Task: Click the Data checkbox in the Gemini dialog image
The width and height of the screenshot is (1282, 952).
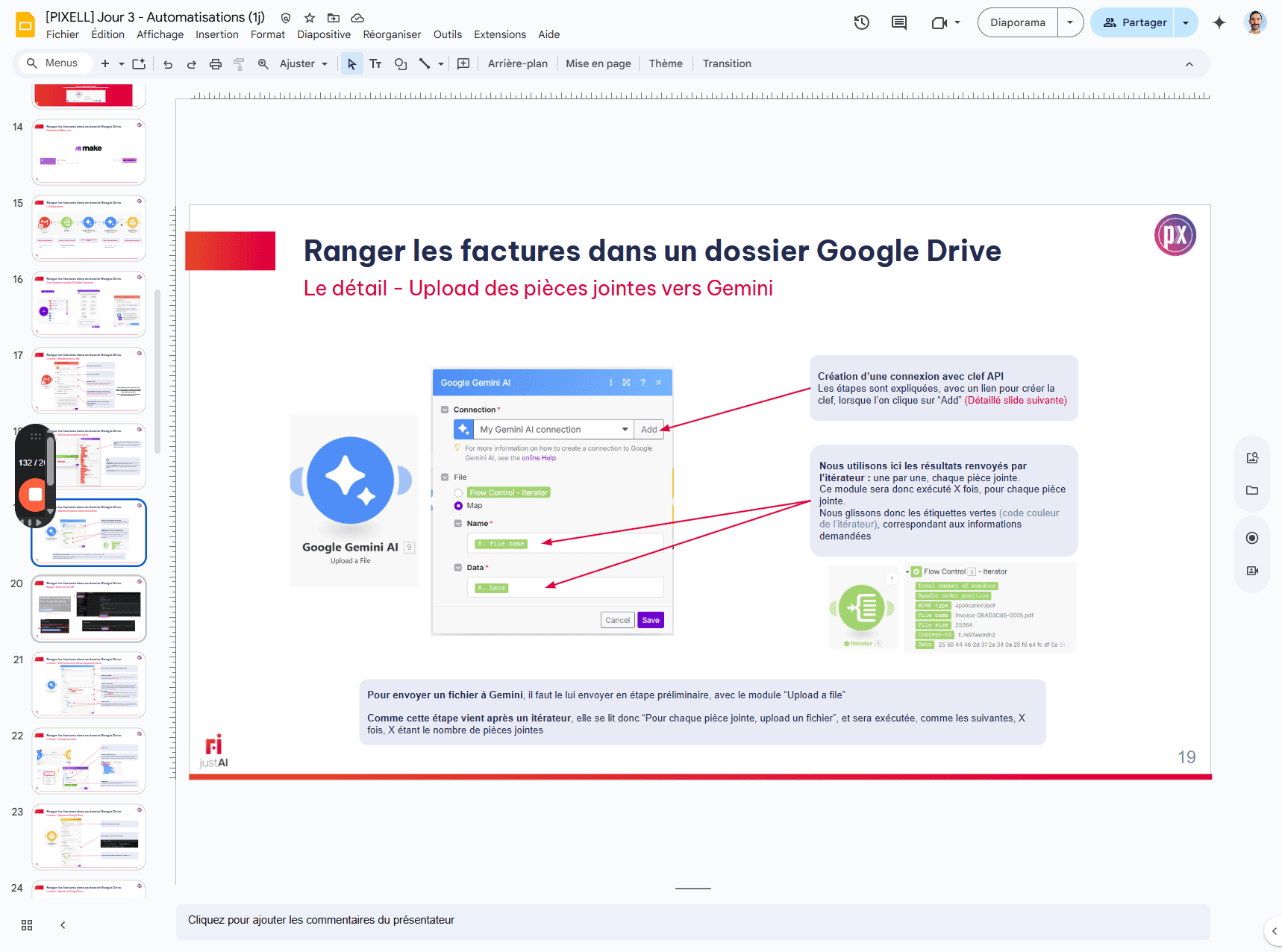Action: (458, 567)
